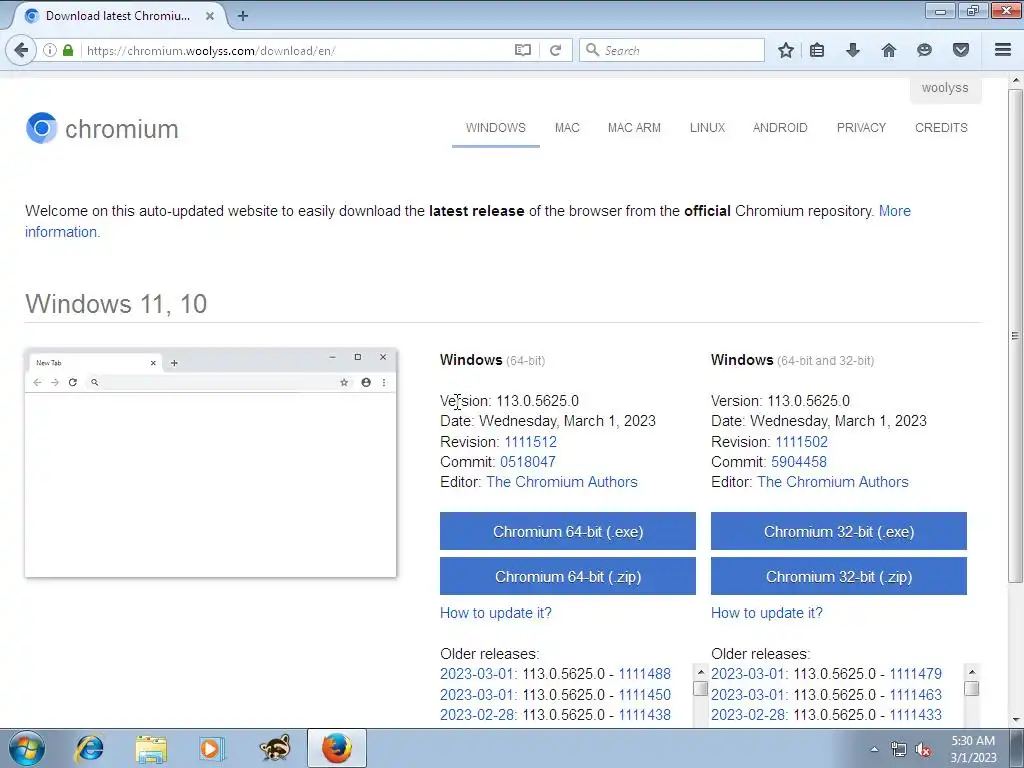Open older release 1111433
The height and width of the screenshot is (768, 1024).
point(916,715)
